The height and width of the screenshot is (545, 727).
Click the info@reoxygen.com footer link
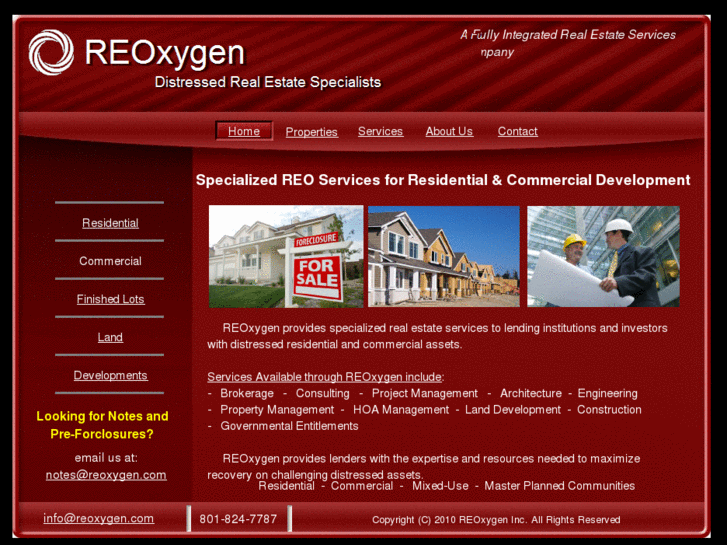click(x=99, y=519)
